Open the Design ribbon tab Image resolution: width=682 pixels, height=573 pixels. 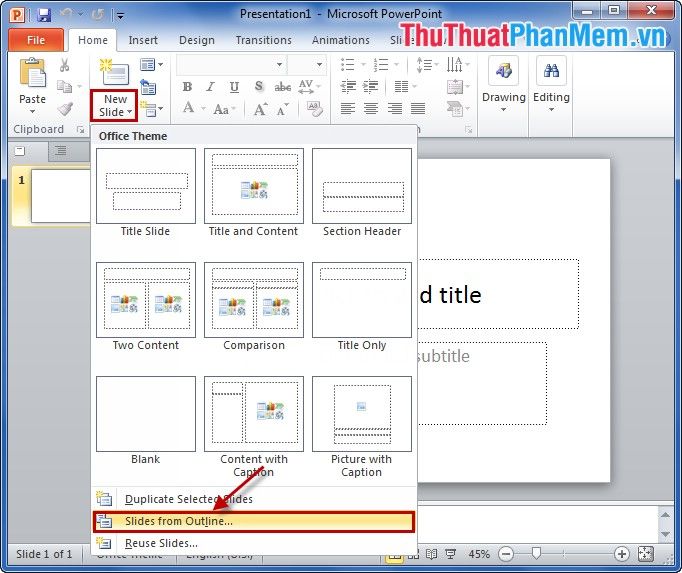(197, 40)
